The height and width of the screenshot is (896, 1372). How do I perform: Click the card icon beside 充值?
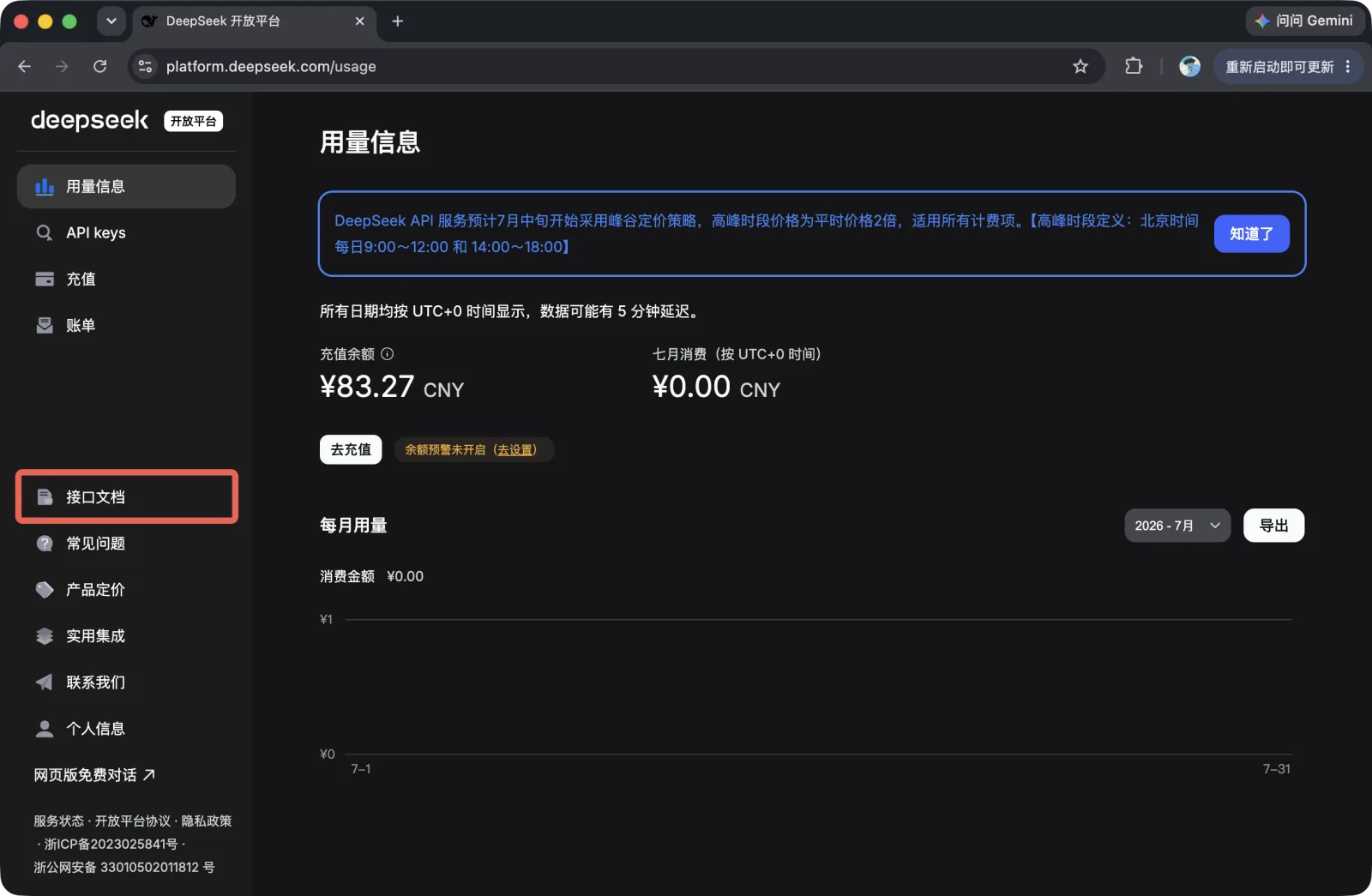[45, 279]
